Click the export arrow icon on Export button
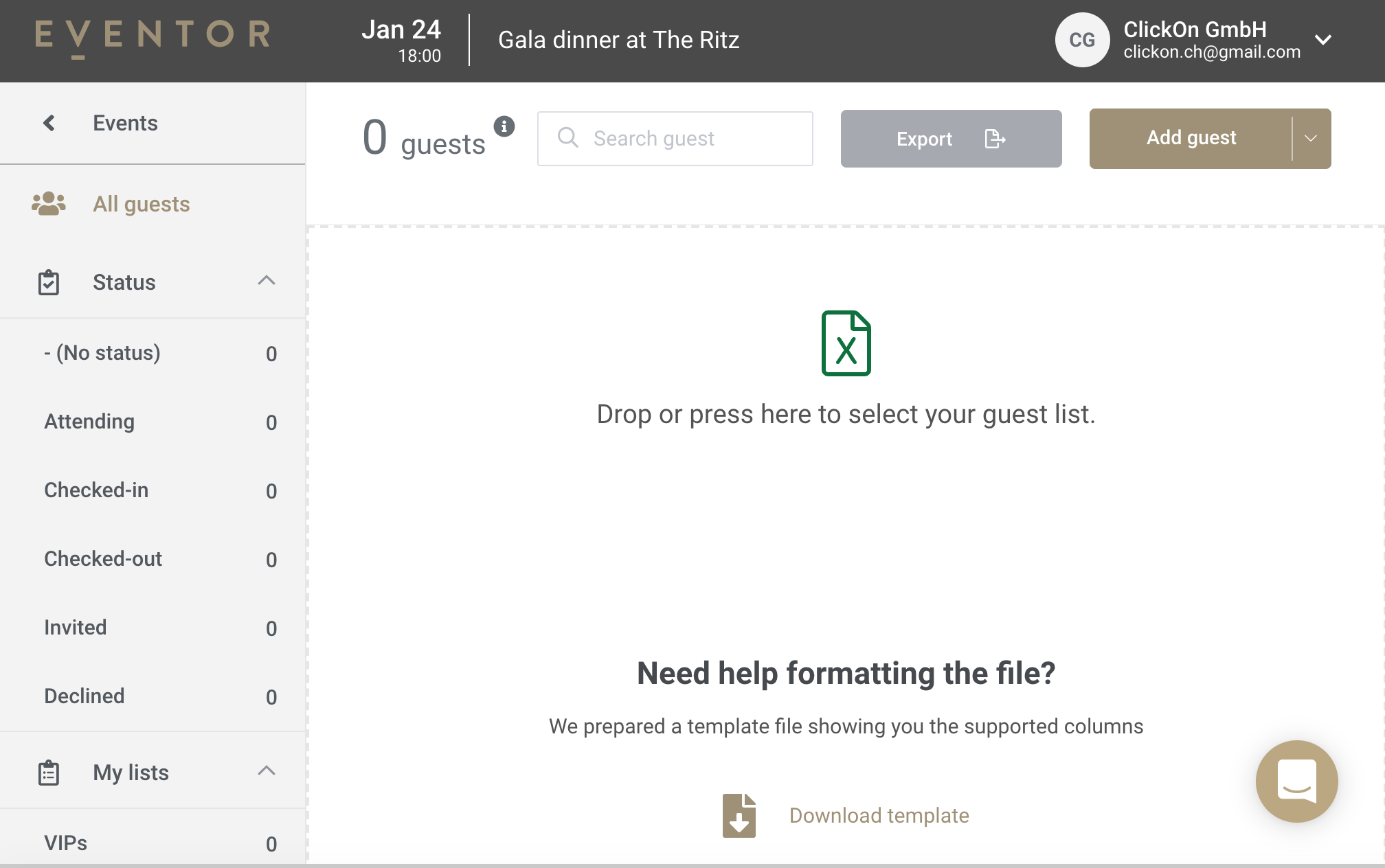The image size is (1385, 868). 995,139
